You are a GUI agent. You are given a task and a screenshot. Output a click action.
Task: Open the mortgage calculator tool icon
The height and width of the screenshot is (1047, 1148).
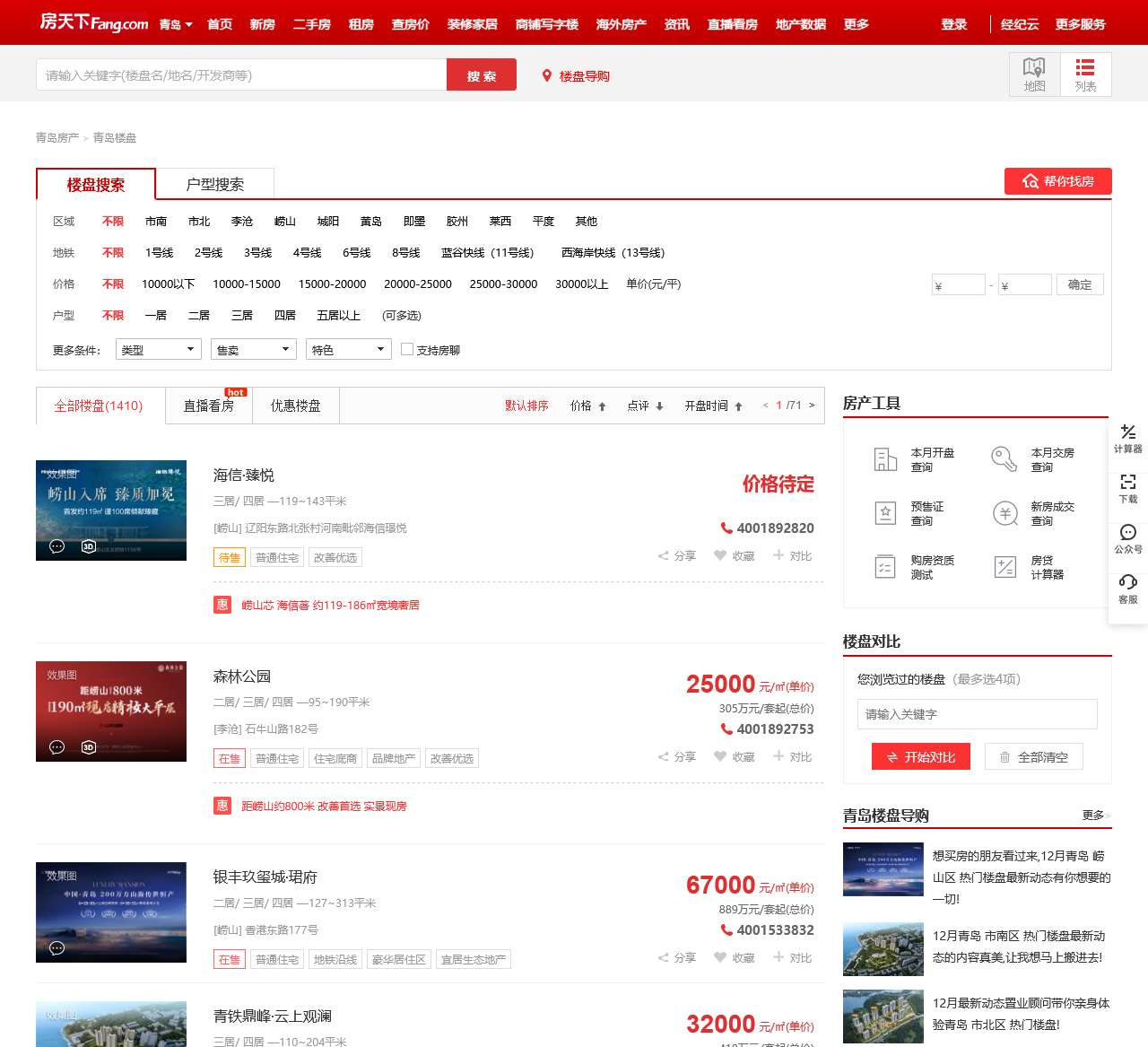point(1005,567)
